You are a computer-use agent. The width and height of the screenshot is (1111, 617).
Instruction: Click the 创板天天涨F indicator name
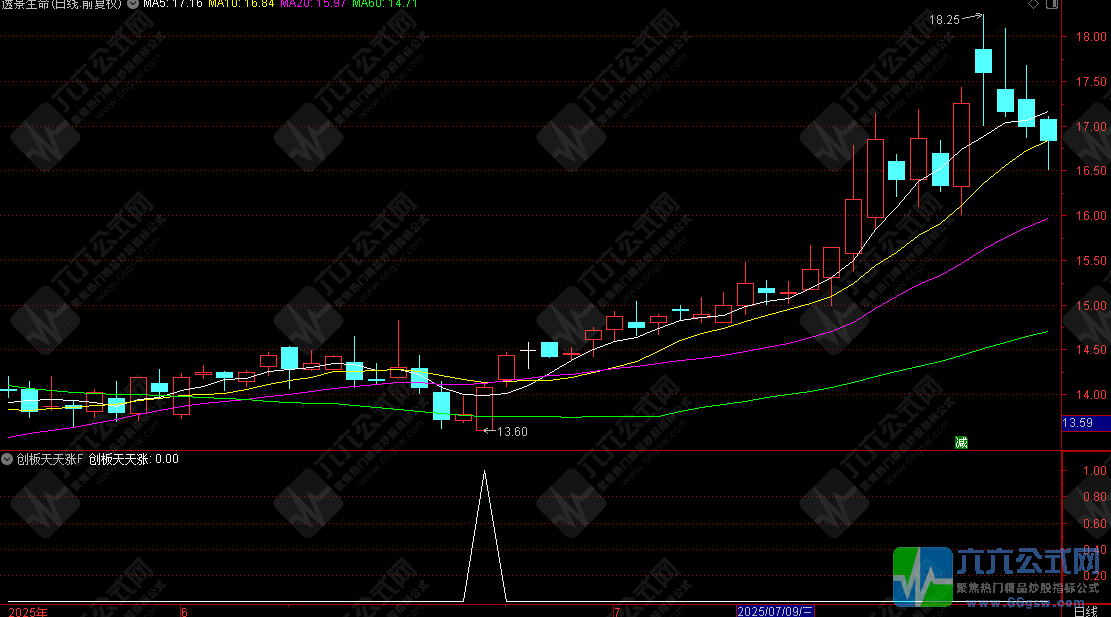click(48, 460)
